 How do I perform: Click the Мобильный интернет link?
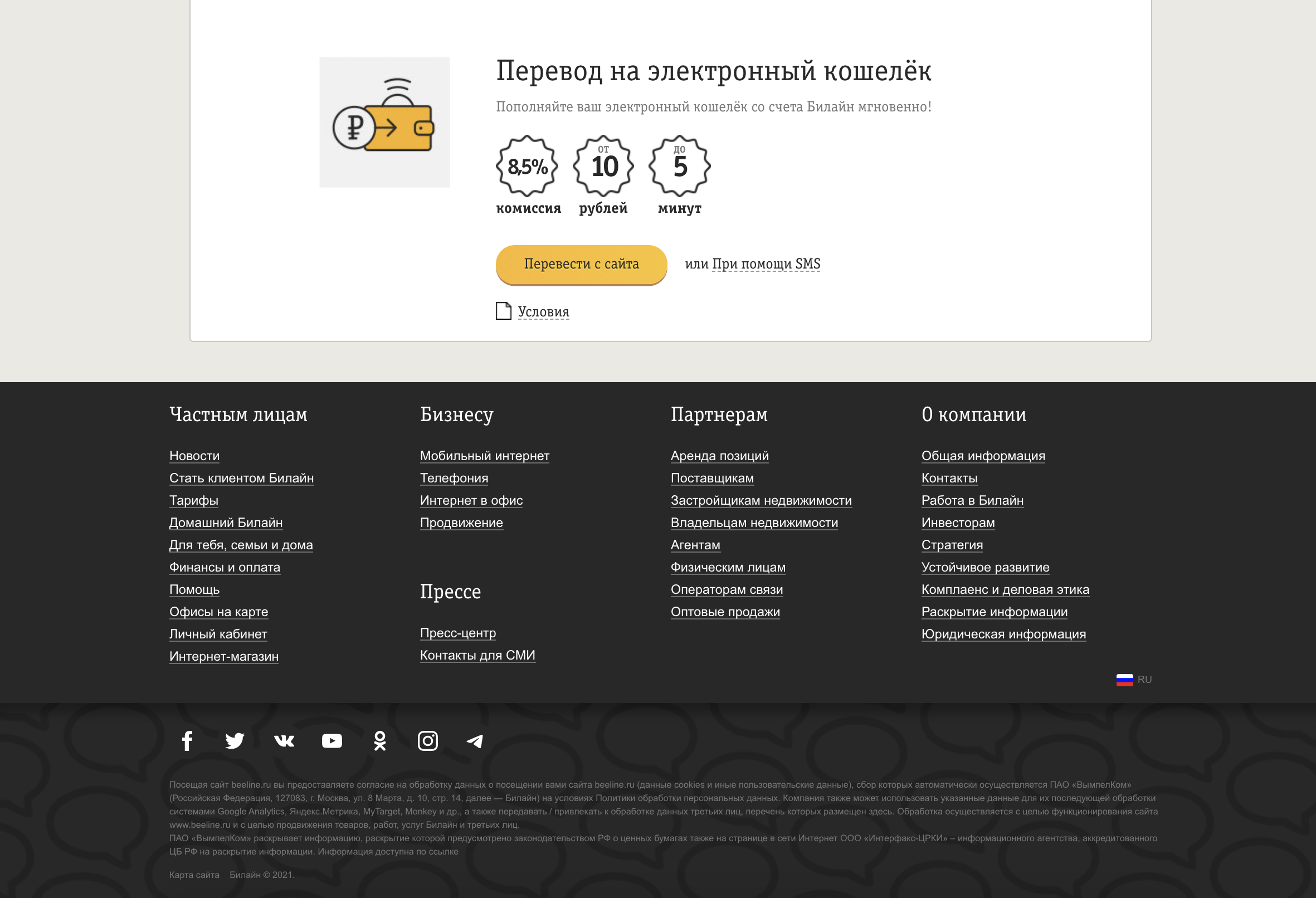(484, 456)
